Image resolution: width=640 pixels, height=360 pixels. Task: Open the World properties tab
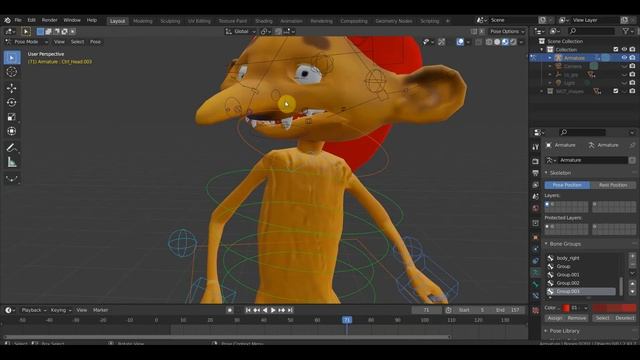pos(536,208)
